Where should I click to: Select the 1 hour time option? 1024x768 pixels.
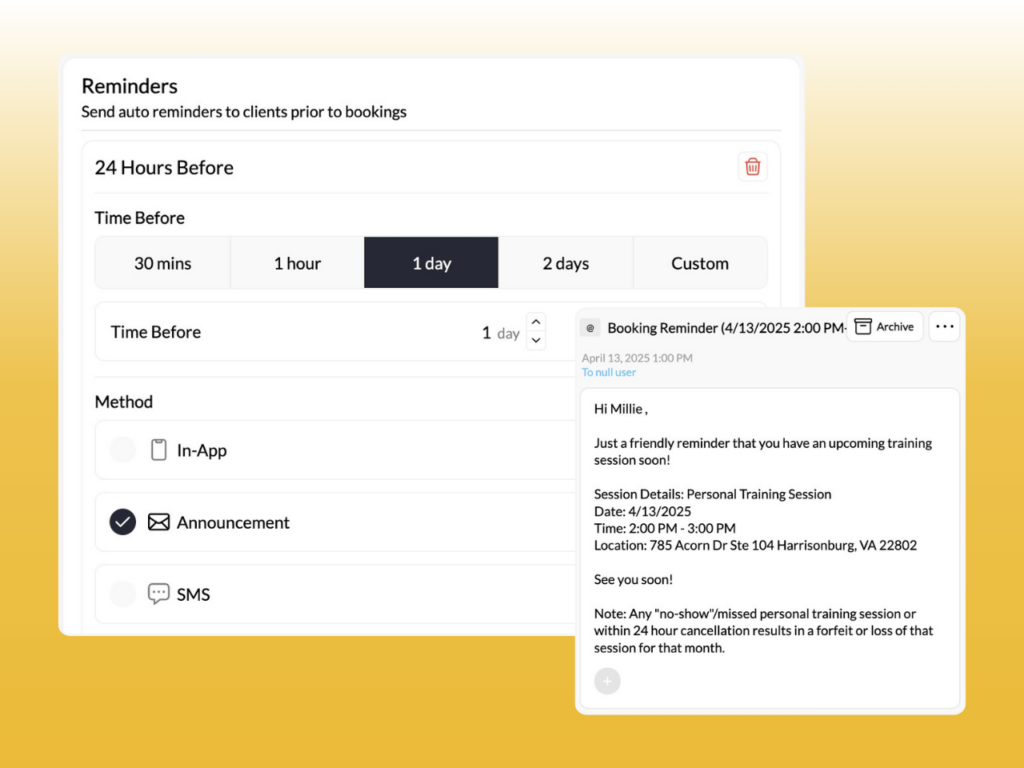[297, 262]
